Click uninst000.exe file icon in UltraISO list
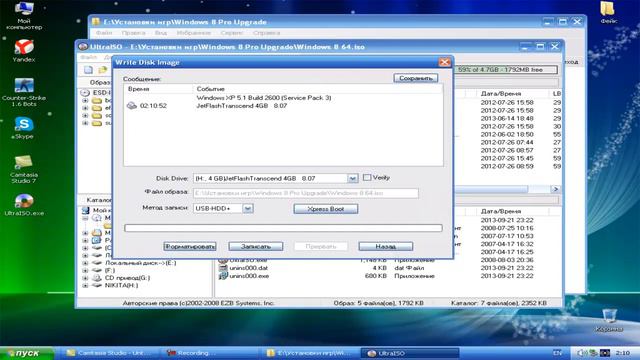This screenshot has height=360, width=640. (x=222, y=276)
